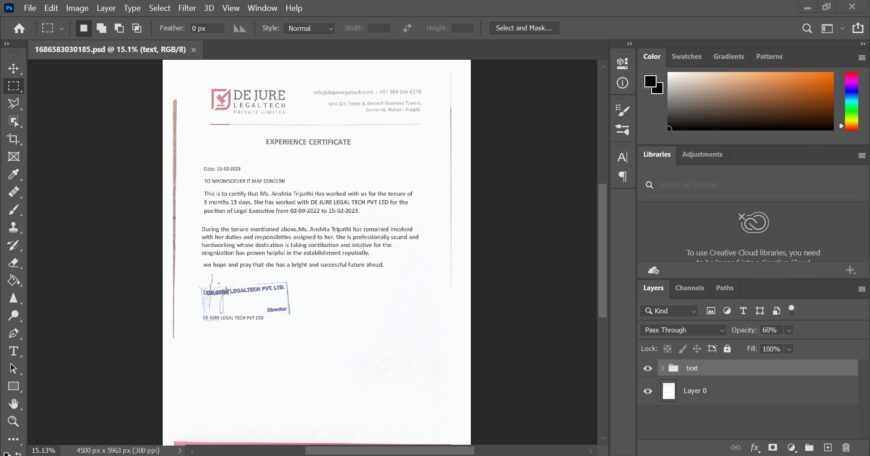The image size is (870, 456).
Task: Select the Paint Bucket tool
Action: coord(13,280)
